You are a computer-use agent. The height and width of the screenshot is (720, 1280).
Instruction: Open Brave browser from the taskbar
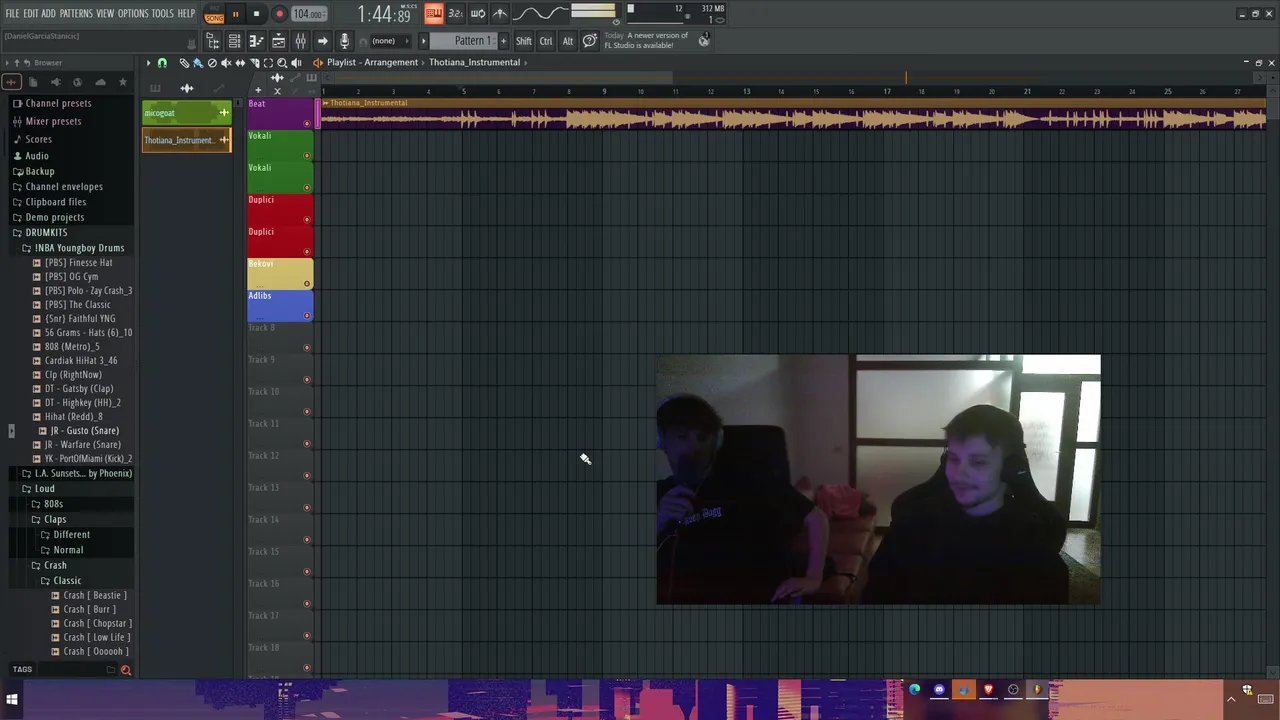988,690
